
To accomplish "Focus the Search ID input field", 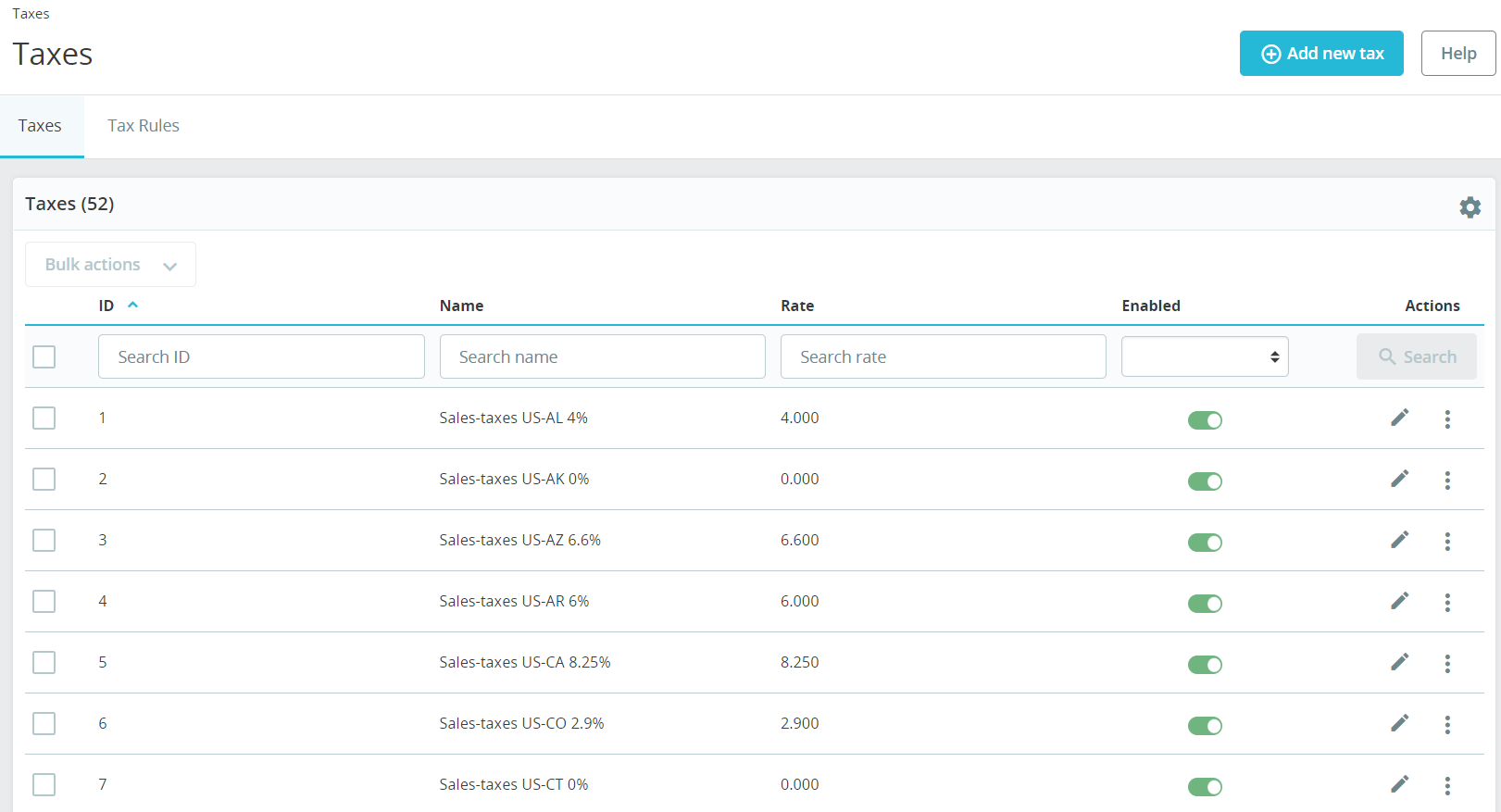I will click(261, 356).
